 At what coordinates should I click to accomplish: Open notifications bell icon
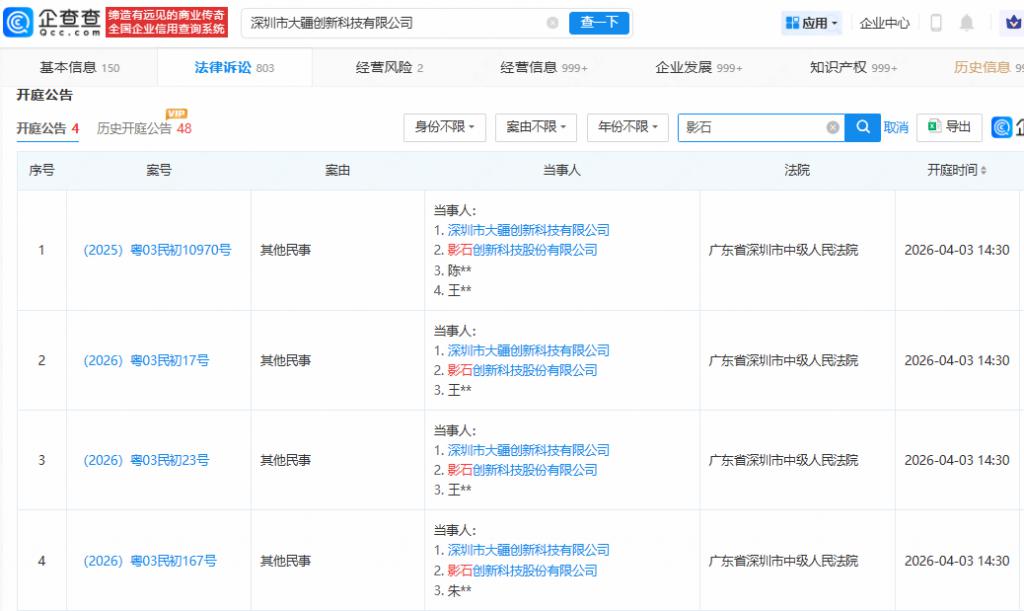[966, 23]
